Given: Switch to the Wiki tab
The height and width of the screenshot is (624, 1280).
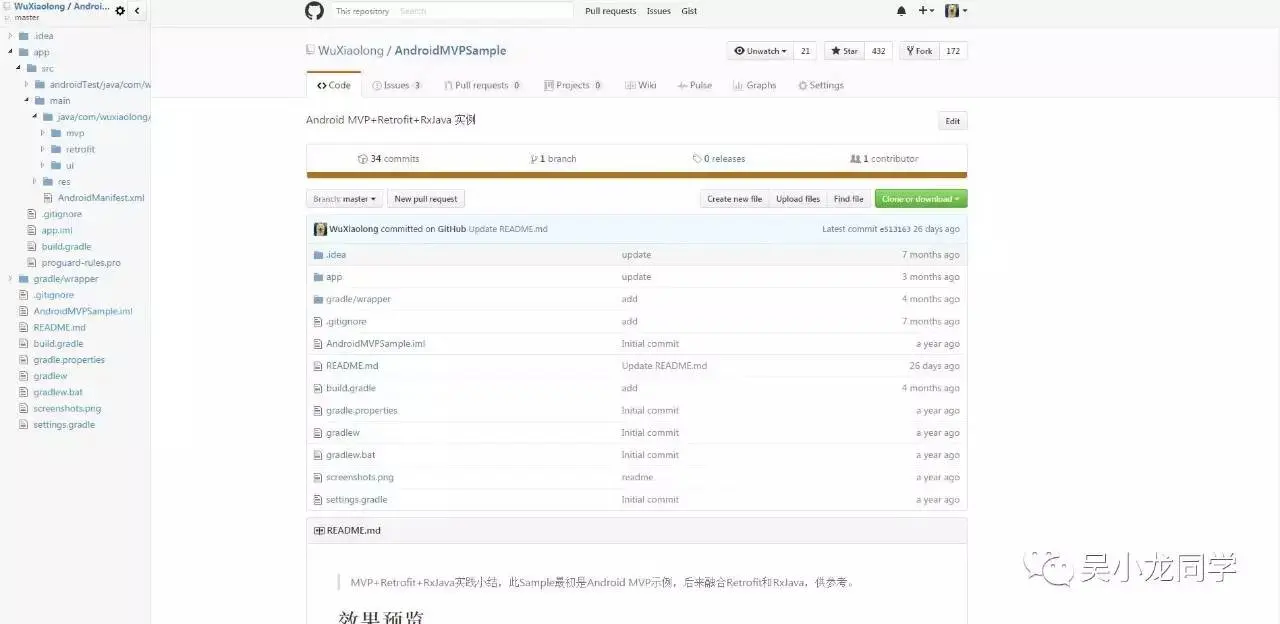Looking at the screenshot, I should pos(640,85).
